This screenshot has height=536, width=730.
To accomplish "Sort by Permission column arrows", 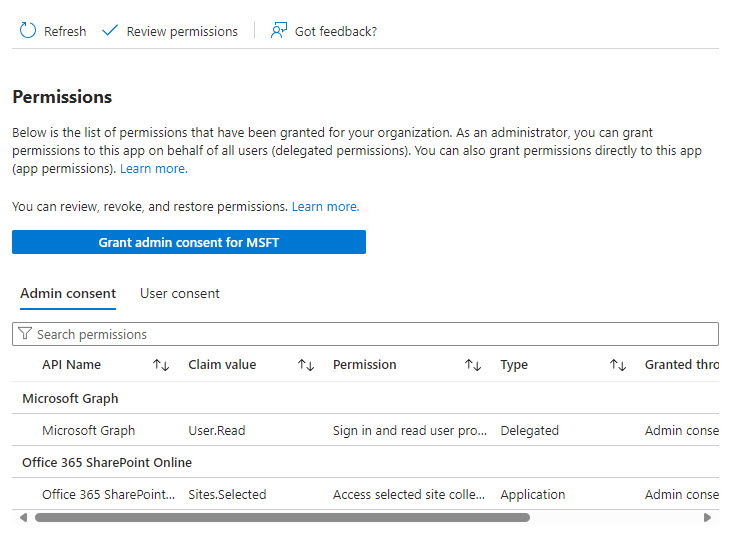I will [473, 365].
